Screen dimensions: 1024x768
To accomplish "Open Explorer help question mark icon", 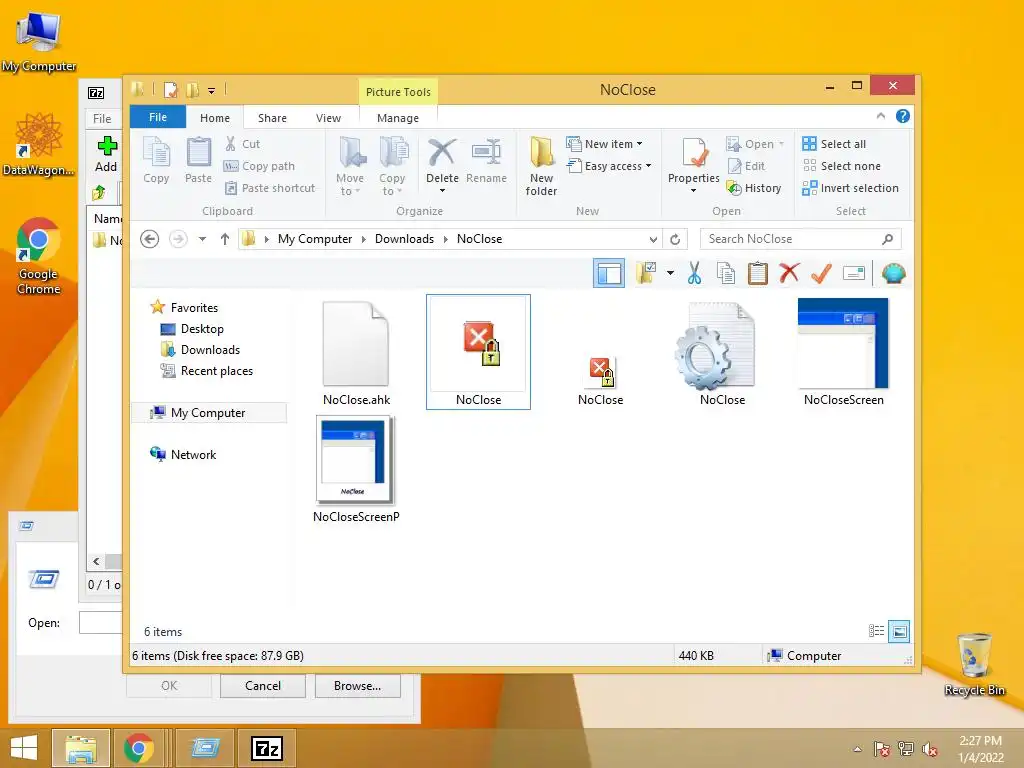I will [x=903, y=116].
